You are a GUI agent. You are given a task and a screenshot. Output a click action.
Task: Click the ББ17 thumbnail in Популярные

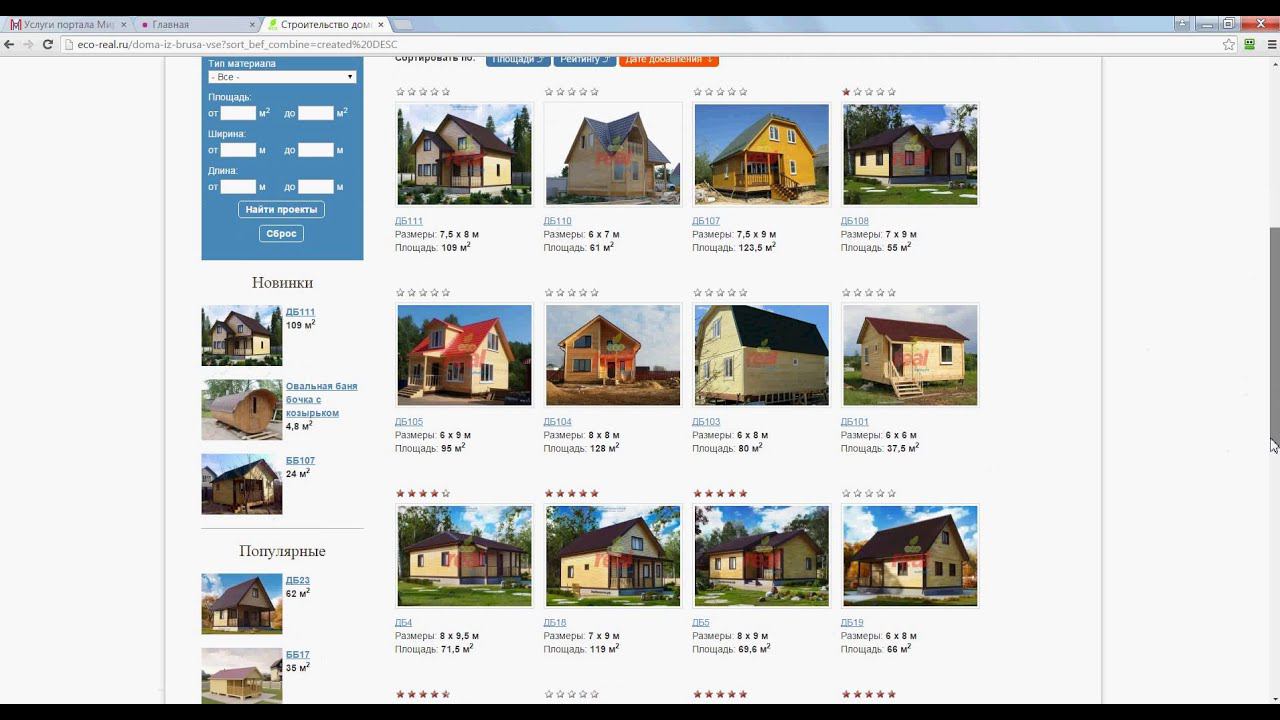point(242,677)
